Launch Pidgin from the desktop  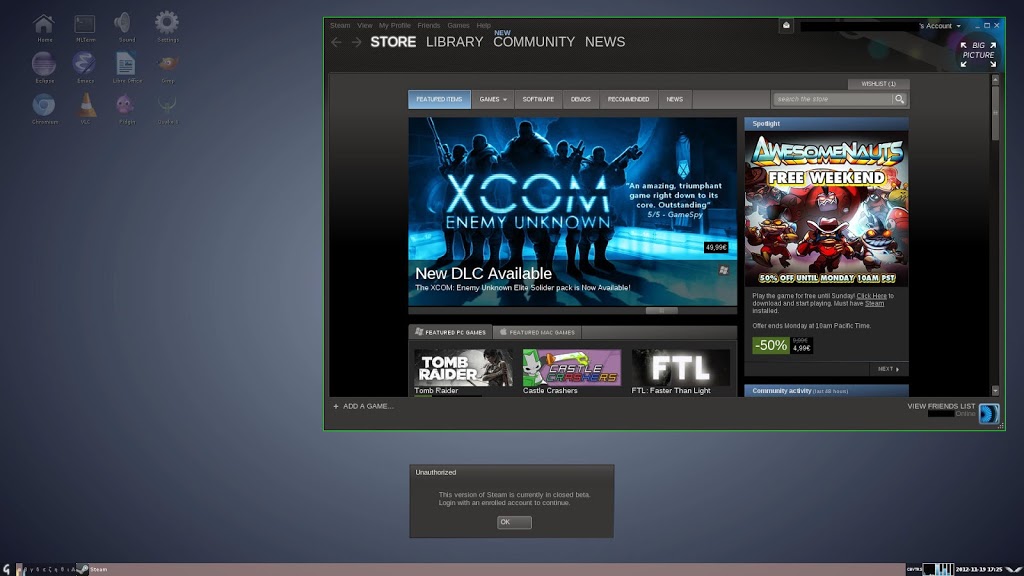125,109
